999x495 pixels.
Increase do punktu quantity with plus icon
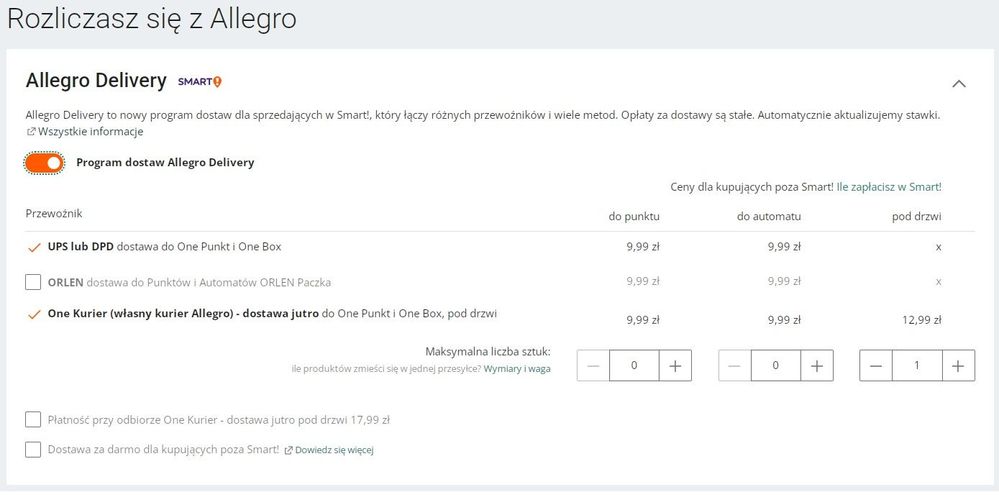click(x=675, y=366)
